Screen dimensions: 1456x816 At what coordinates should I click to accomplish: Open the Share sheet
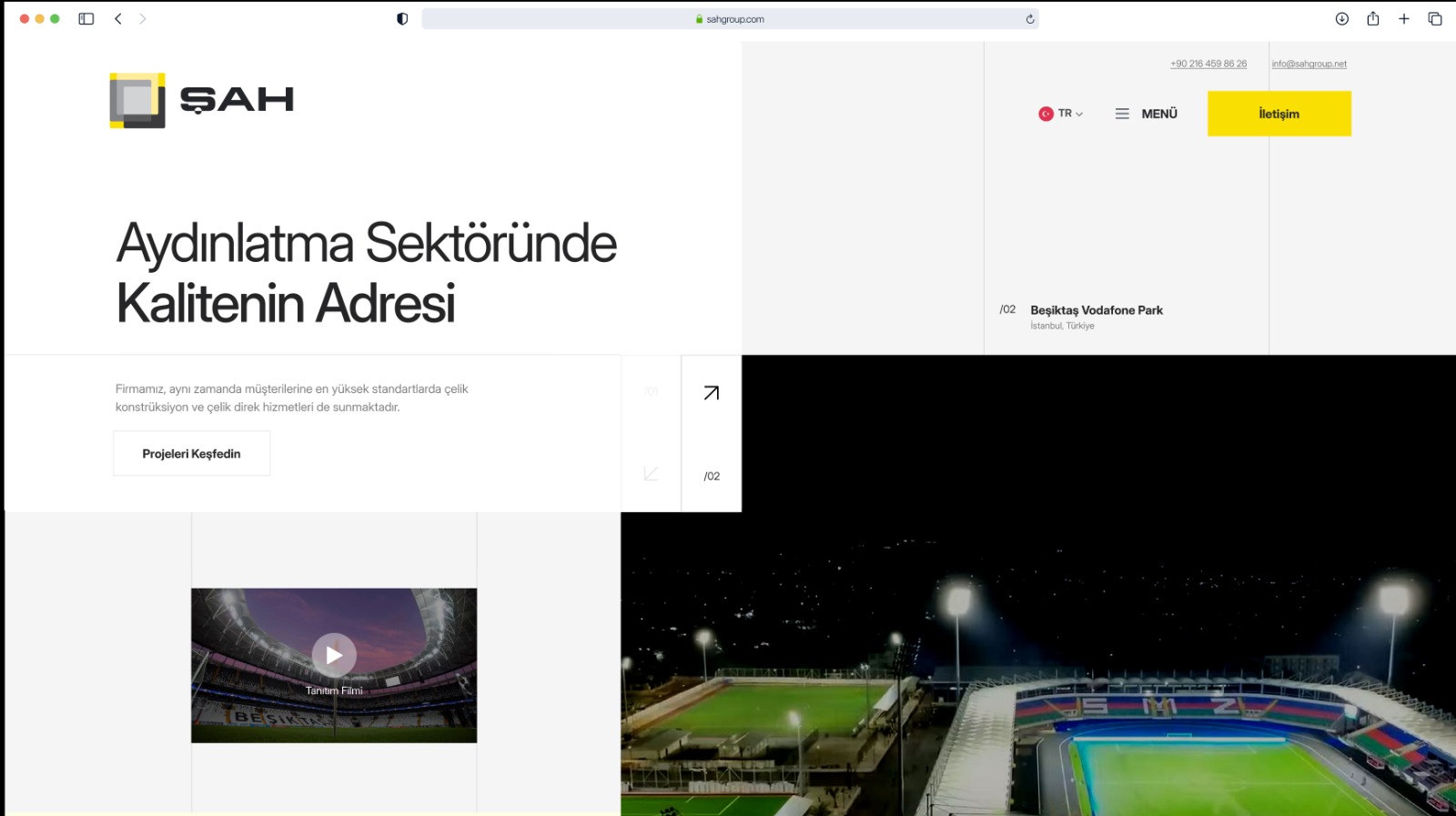point(1372,19)
